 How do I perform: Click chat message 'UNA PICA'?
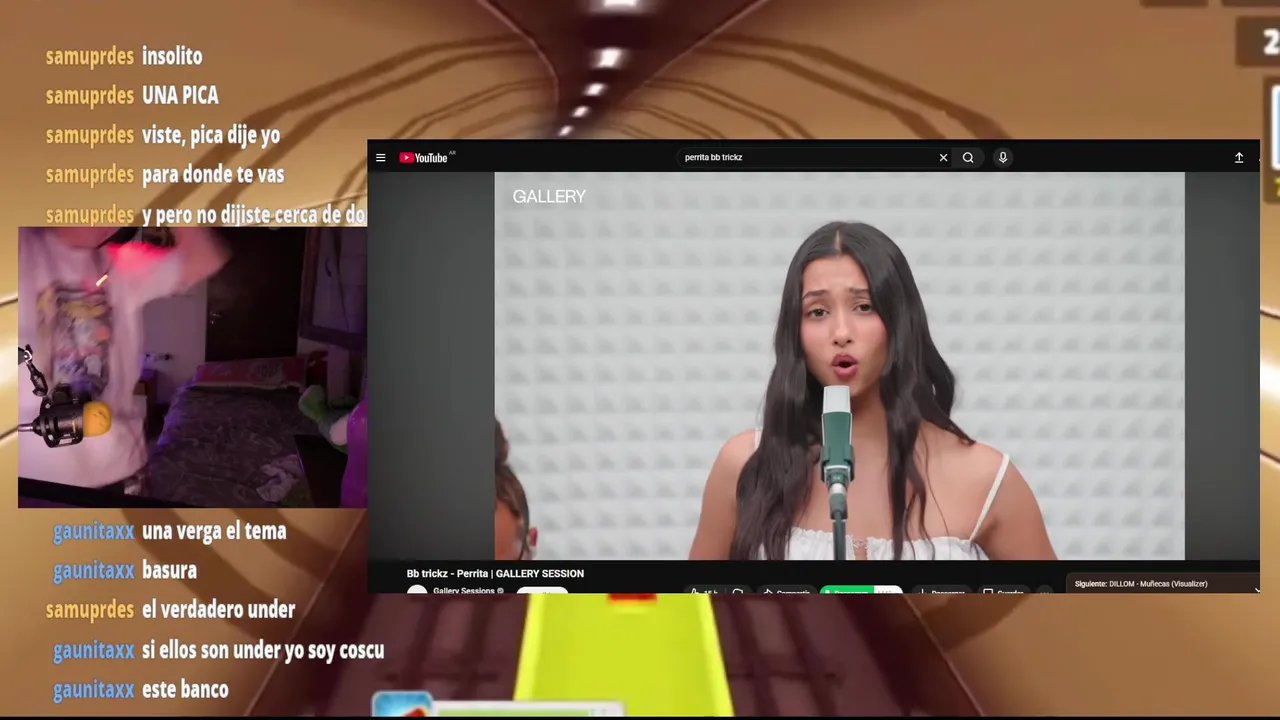click(180, 95)
